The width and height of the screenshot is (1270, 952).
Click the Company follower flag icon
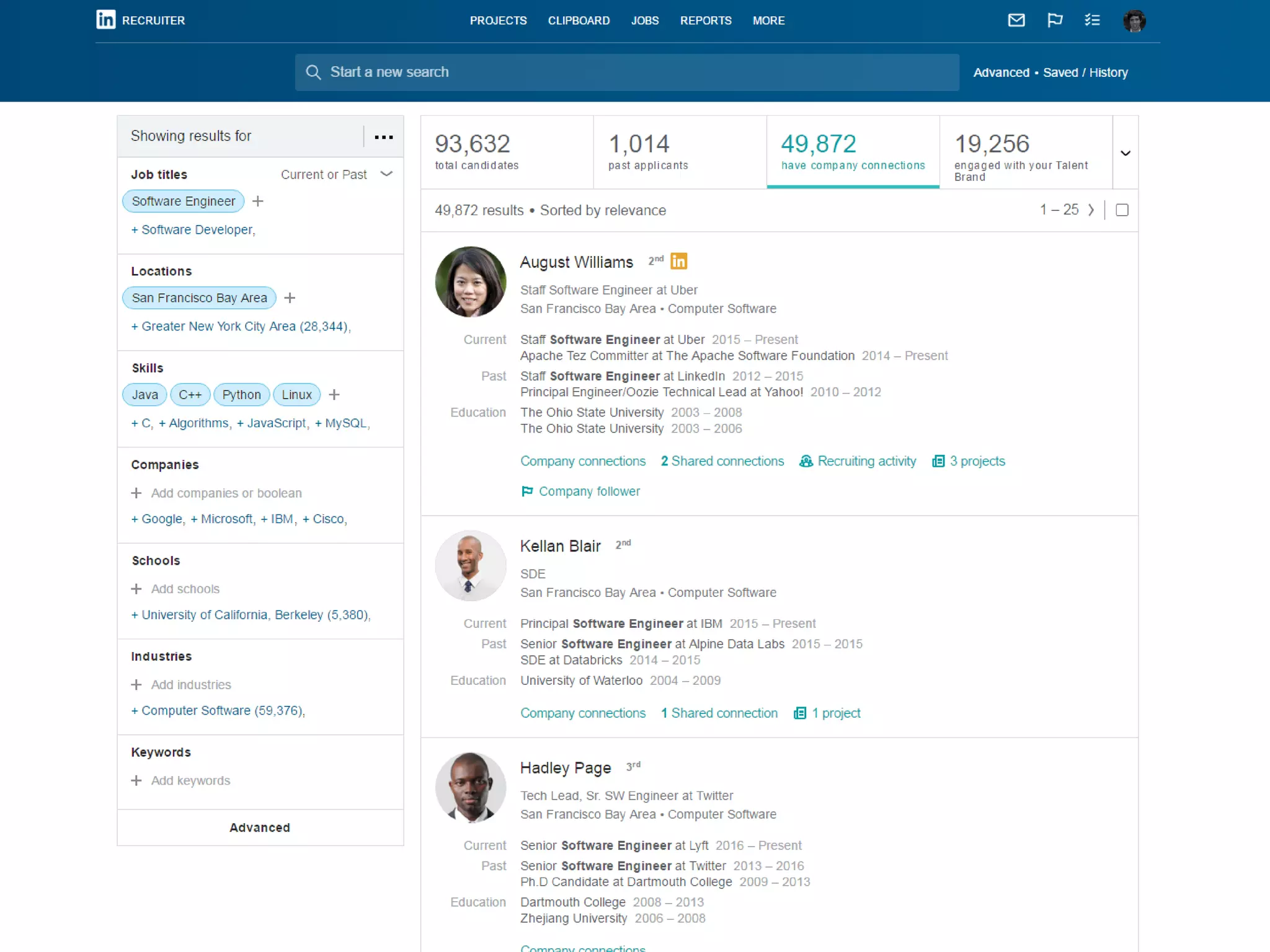[527, 491]
